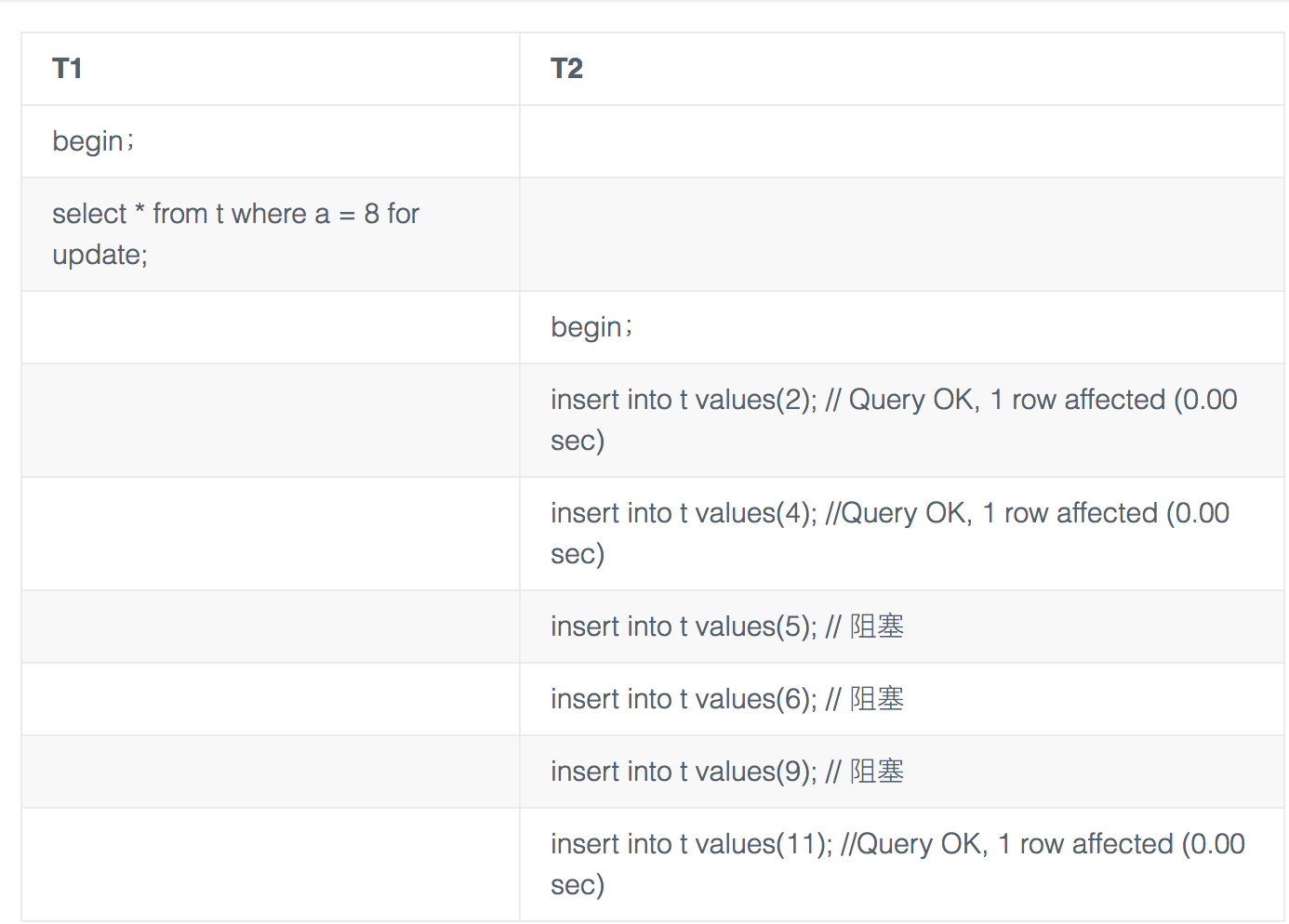Click the 'insert into t values(5); // 阻塞' row
This screenshot has width=1289, height=924.
(652, 627)
